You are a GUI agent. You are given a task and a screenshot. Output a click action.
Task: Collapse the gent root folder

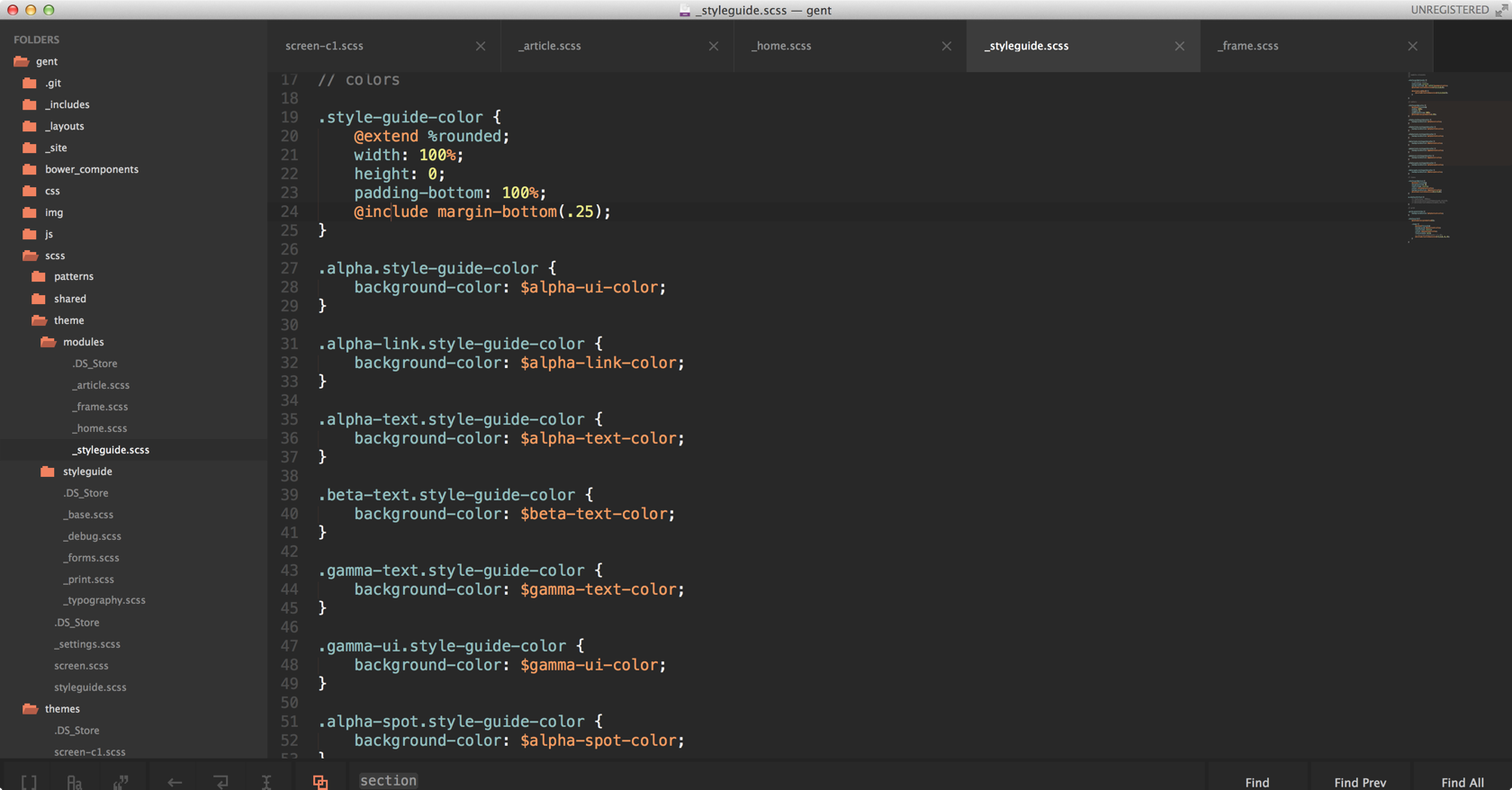(21, 61)
